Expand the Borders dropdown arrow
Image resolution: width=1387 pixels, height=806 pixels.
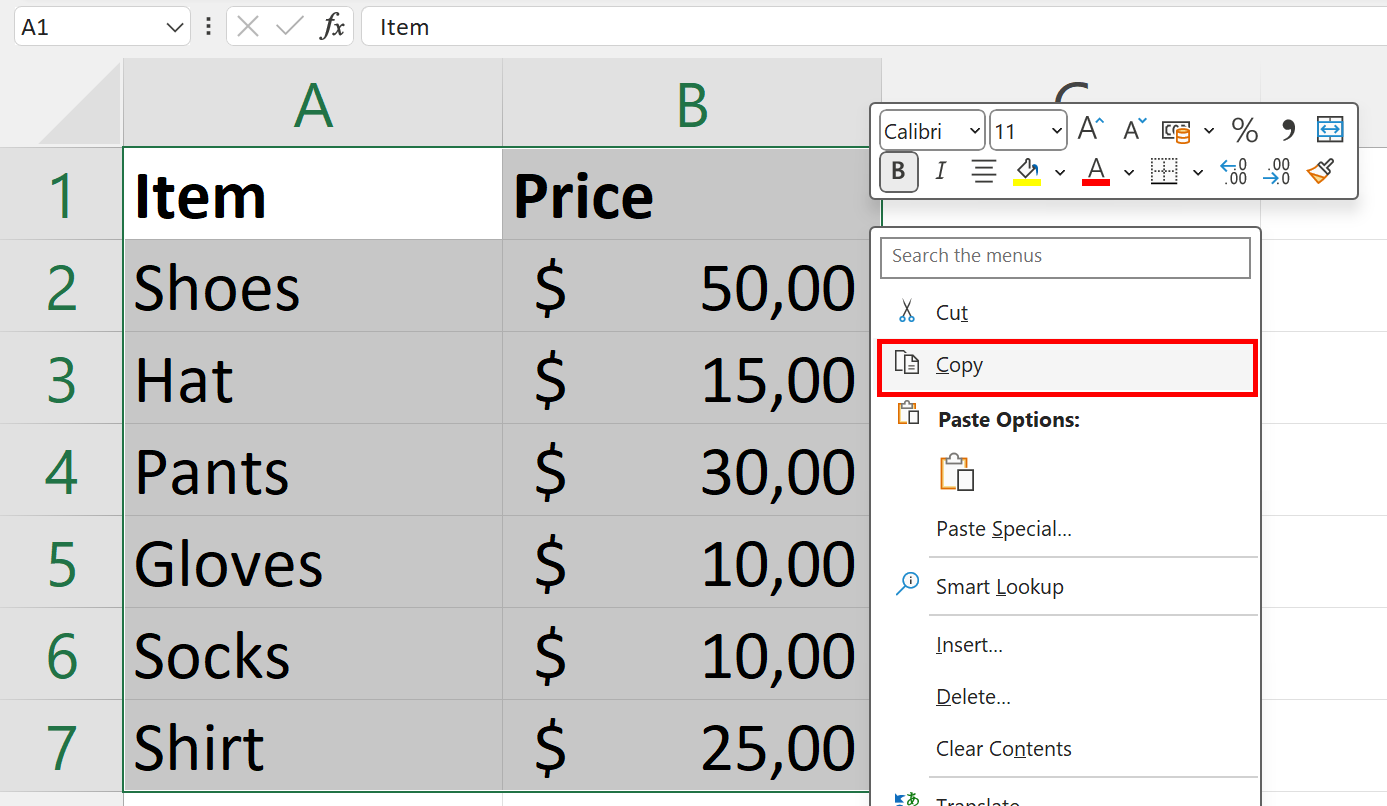click(x=1198, y=173)
